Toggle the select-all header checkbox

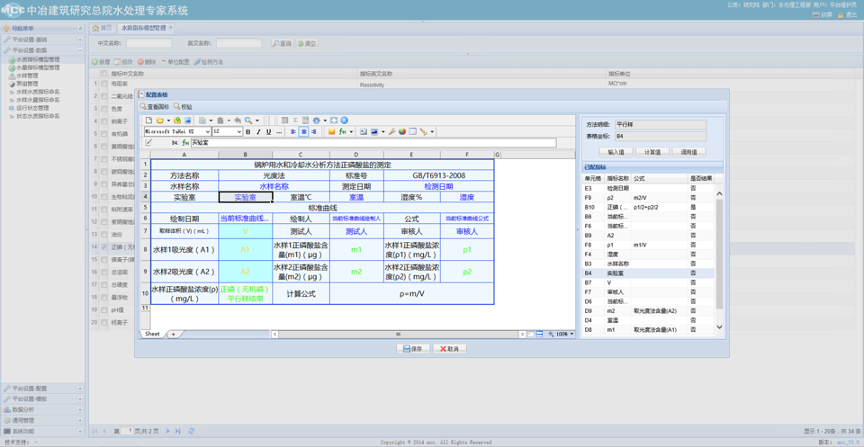pyautogui.click(x=104, y=74)
